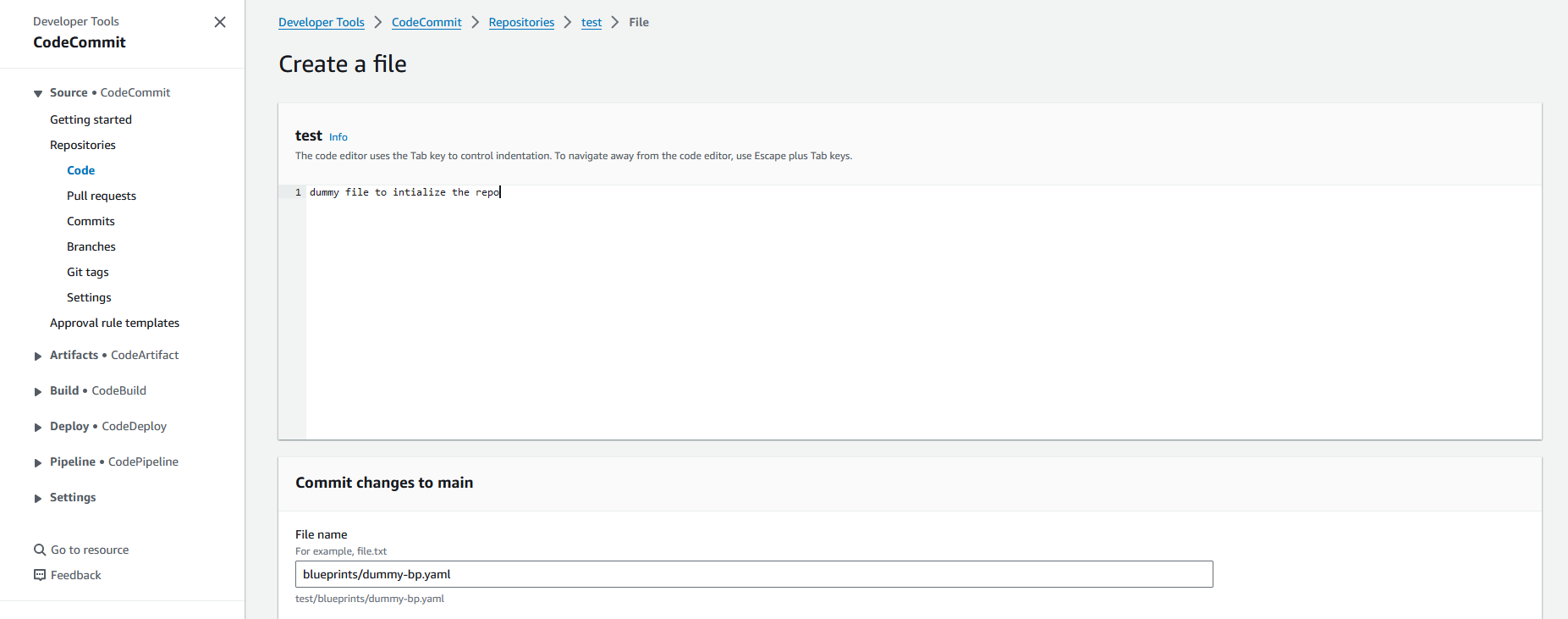Open Getting started in the sidebar
1568x619 pixels.
[91, 119]
